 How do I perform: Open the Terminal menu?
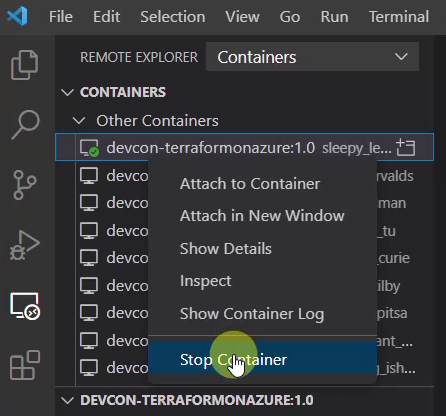point(399,17)
